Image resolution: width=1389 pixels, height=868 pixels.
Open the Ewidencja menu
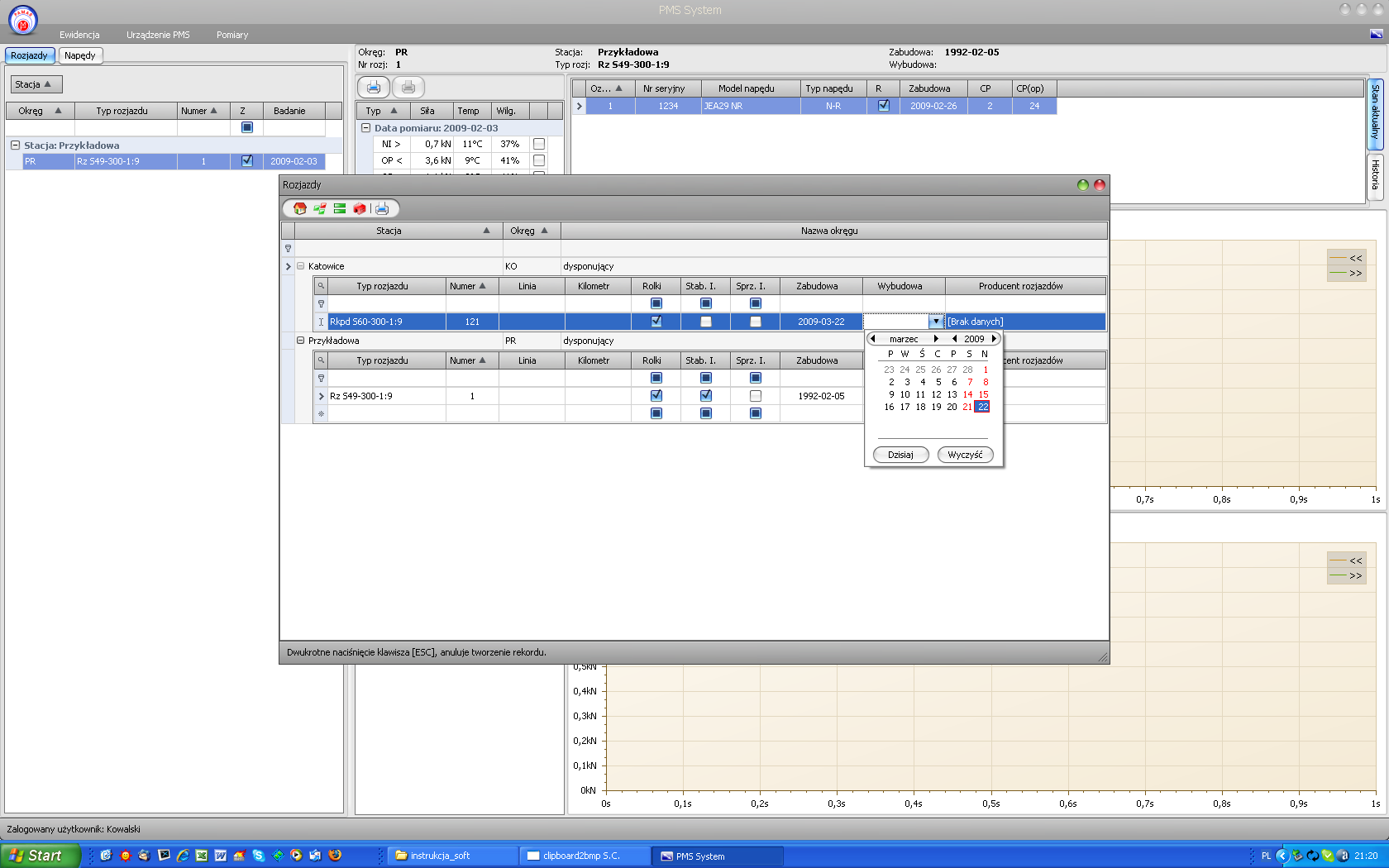(79, 35)
